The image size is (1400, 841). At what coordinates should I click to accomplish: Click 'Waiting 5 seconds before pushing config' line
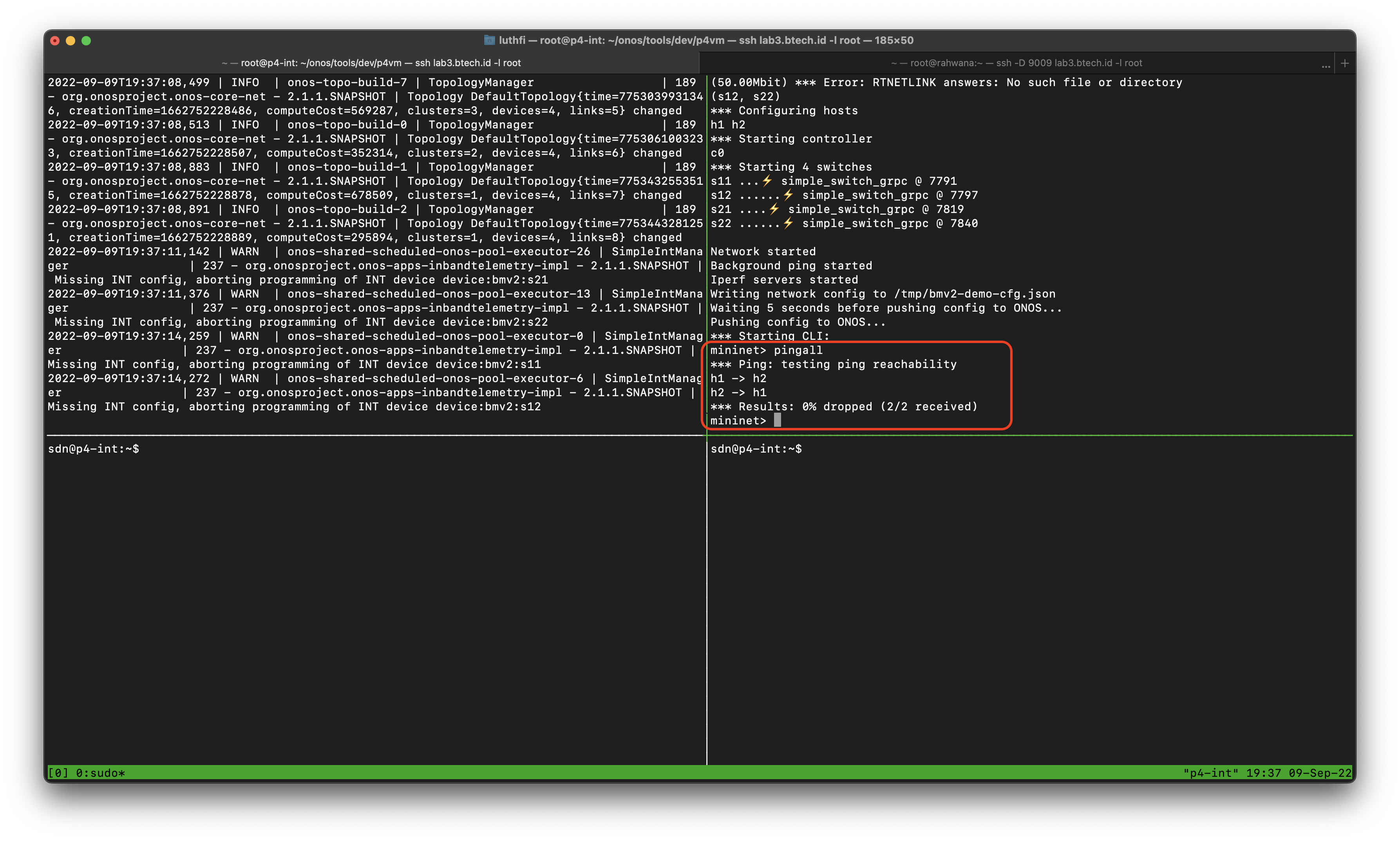tap(886, 308)
